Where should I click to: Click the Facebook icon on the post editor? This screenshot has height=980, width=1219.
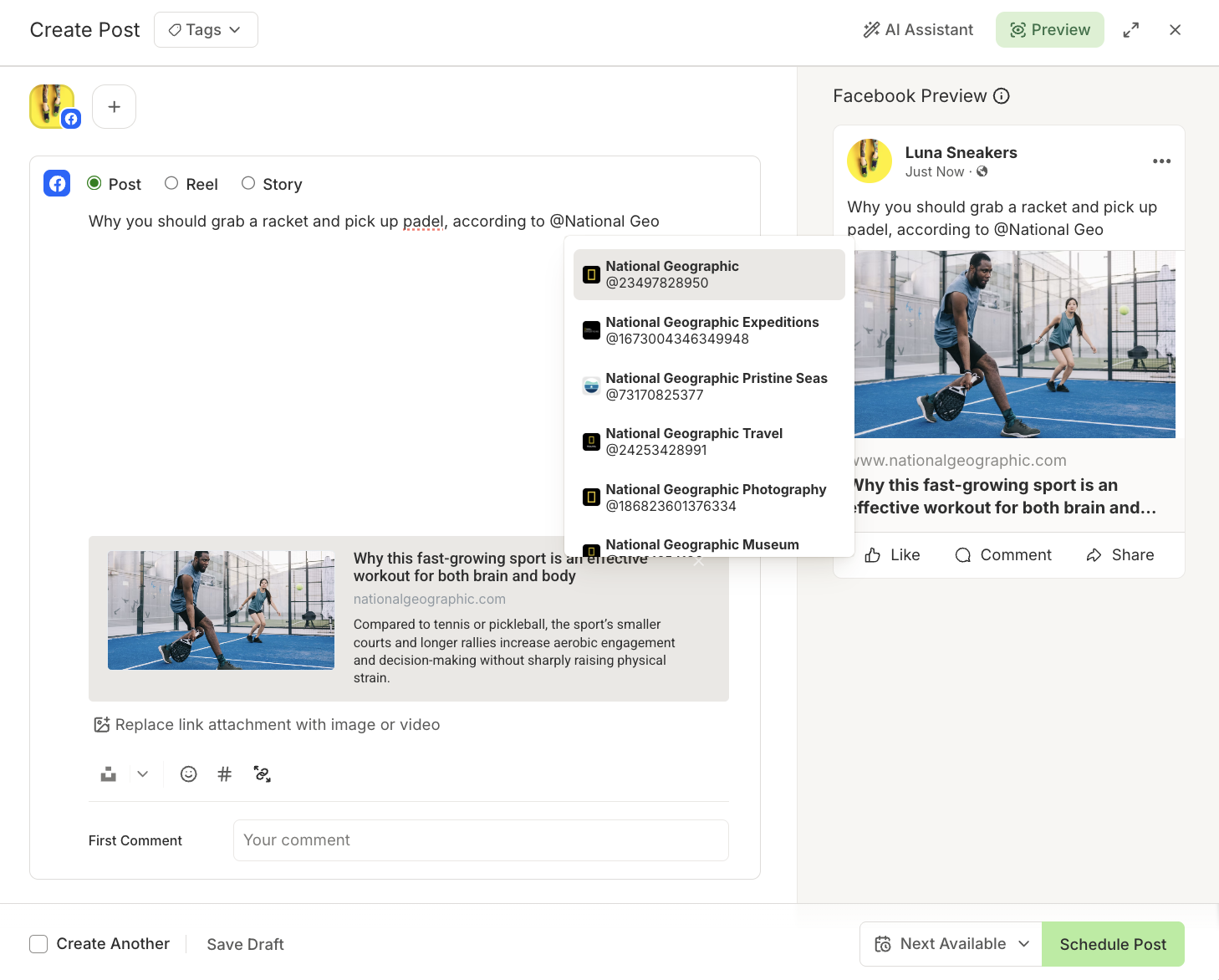tap(56, 183)
